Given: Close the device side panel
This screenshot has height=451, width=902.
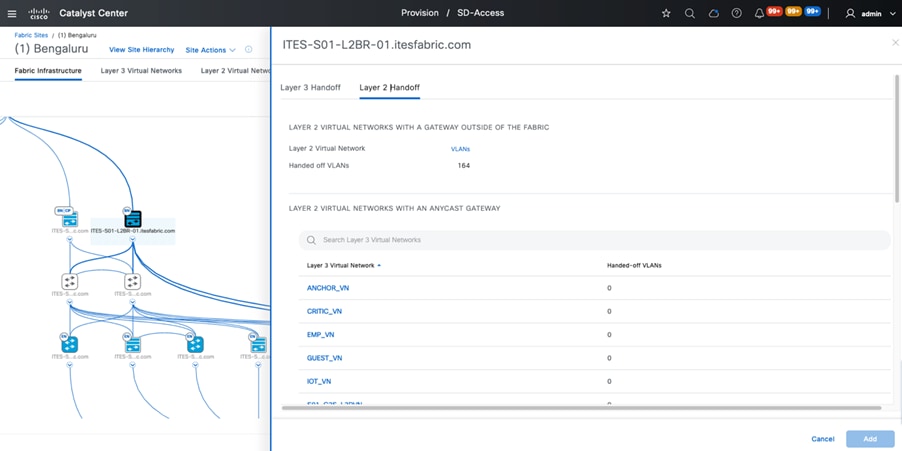Looking at the screenshot, I should point(895,43).
